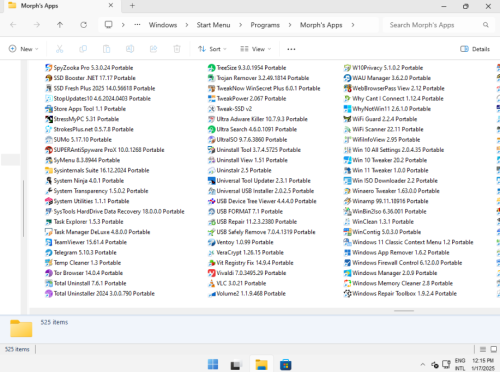
Task: Click the Sysinternals Suite folder icon
Action: (x=49, y=170)
